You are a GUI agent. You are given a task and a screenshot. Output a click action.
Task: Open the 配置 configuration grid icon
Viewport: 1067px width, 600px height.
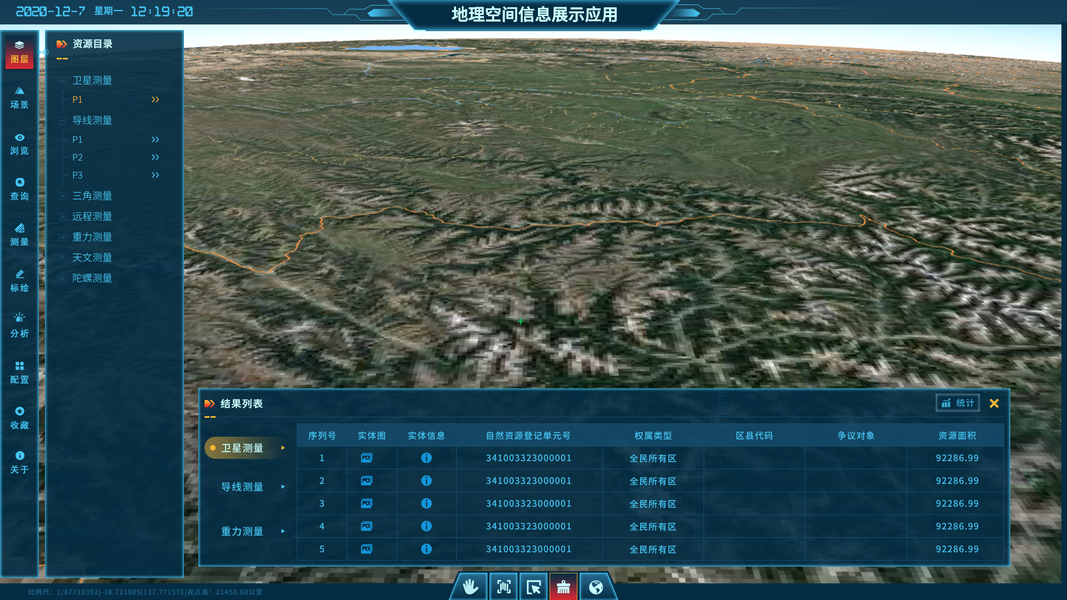(19, 372)
